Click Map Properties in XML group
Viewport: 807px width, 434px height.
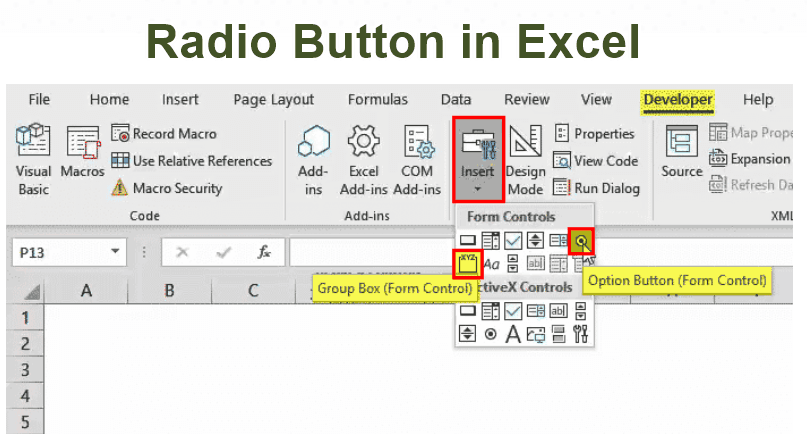tap(750, 133)
